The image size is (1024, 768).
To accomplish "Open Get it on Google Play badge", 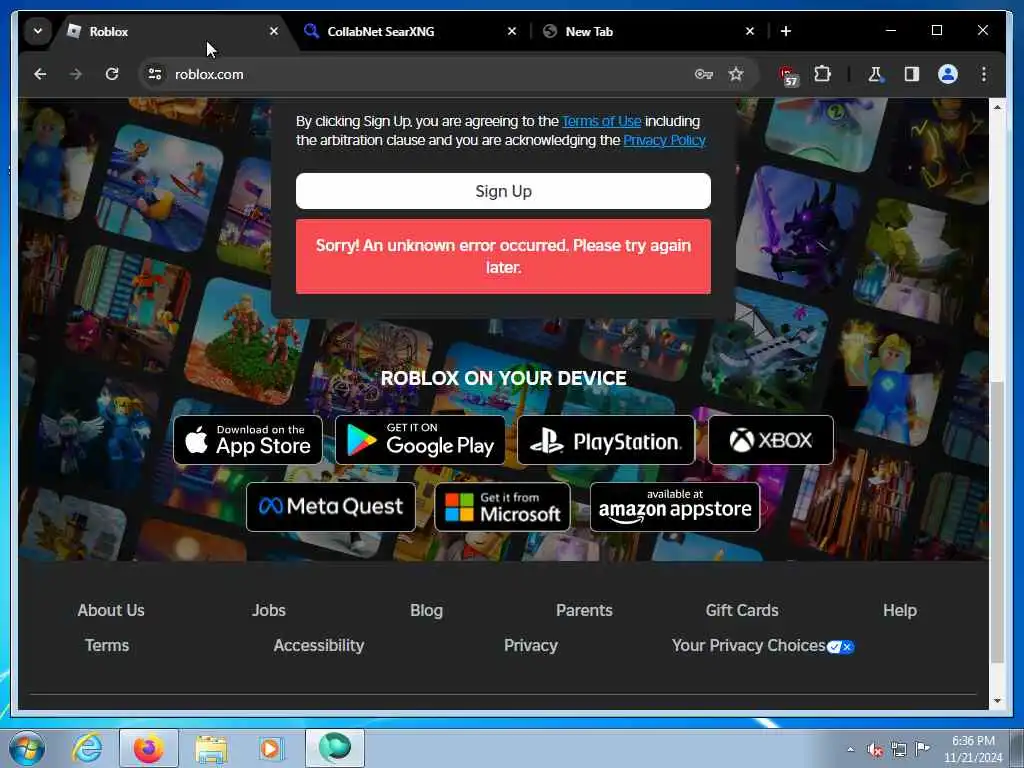I will [x=420, y=440].
